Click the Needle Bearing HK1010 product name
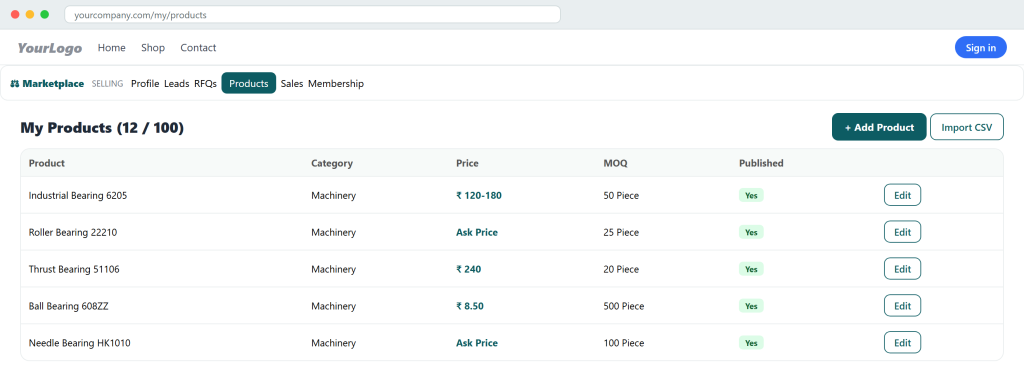The image size is (1024, 372). coord(80,343)
